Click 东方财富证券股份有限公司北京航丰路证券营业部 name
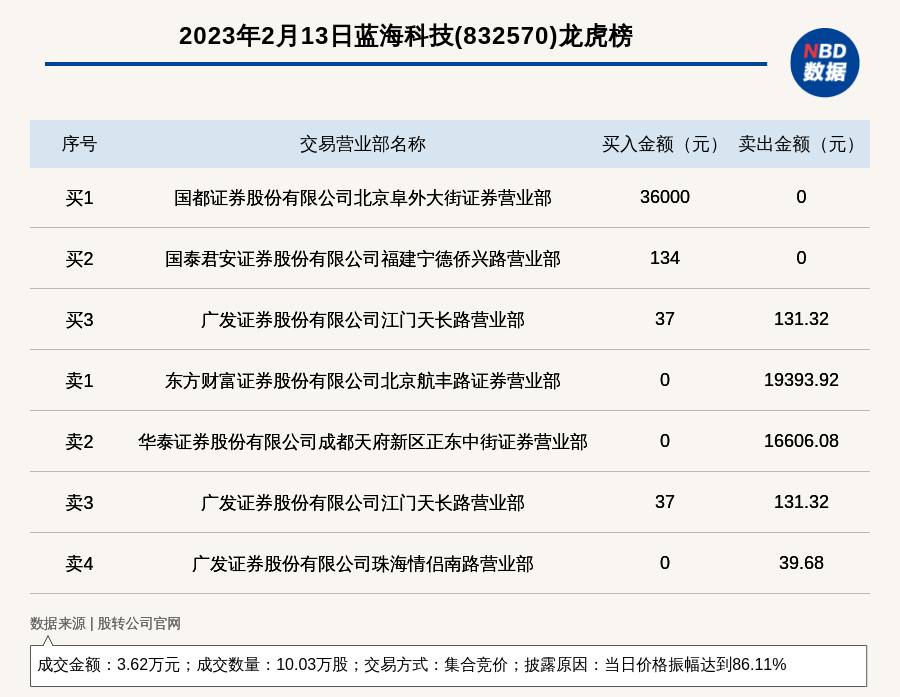Screen dimensions: 900x697 363,381
